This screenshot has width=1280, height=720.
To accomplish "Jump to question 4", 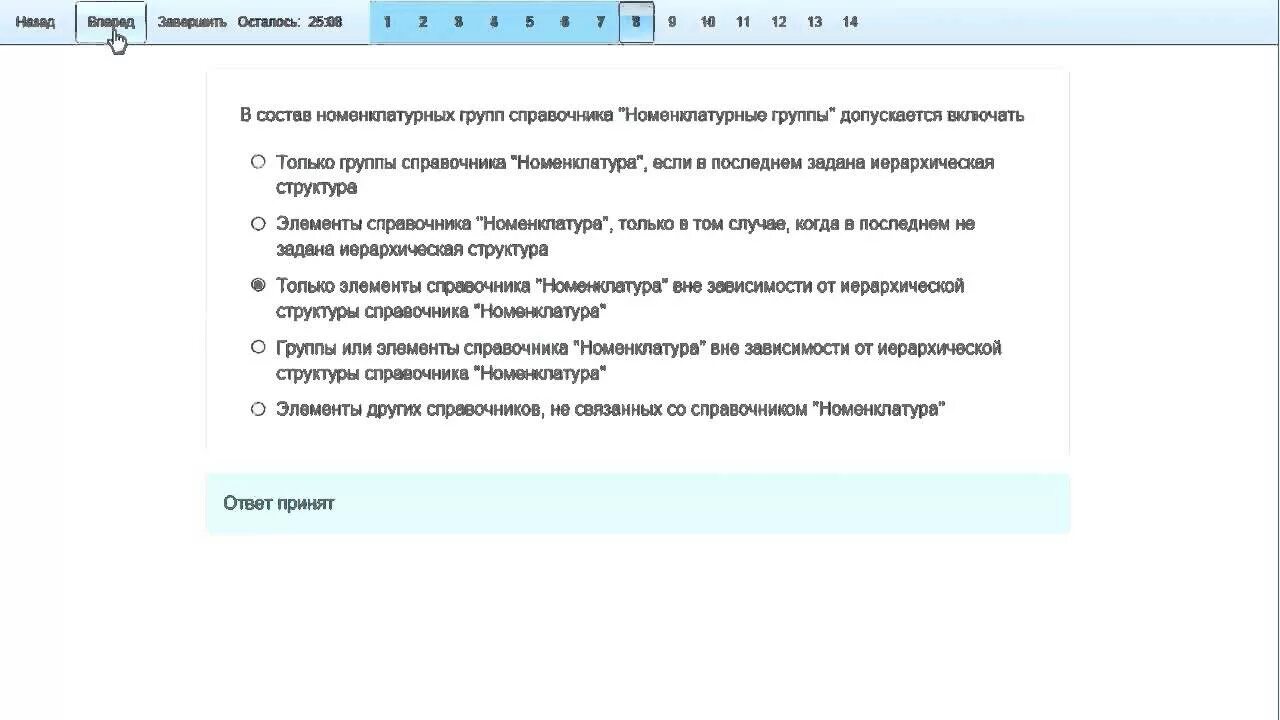I will coord(494,22).
